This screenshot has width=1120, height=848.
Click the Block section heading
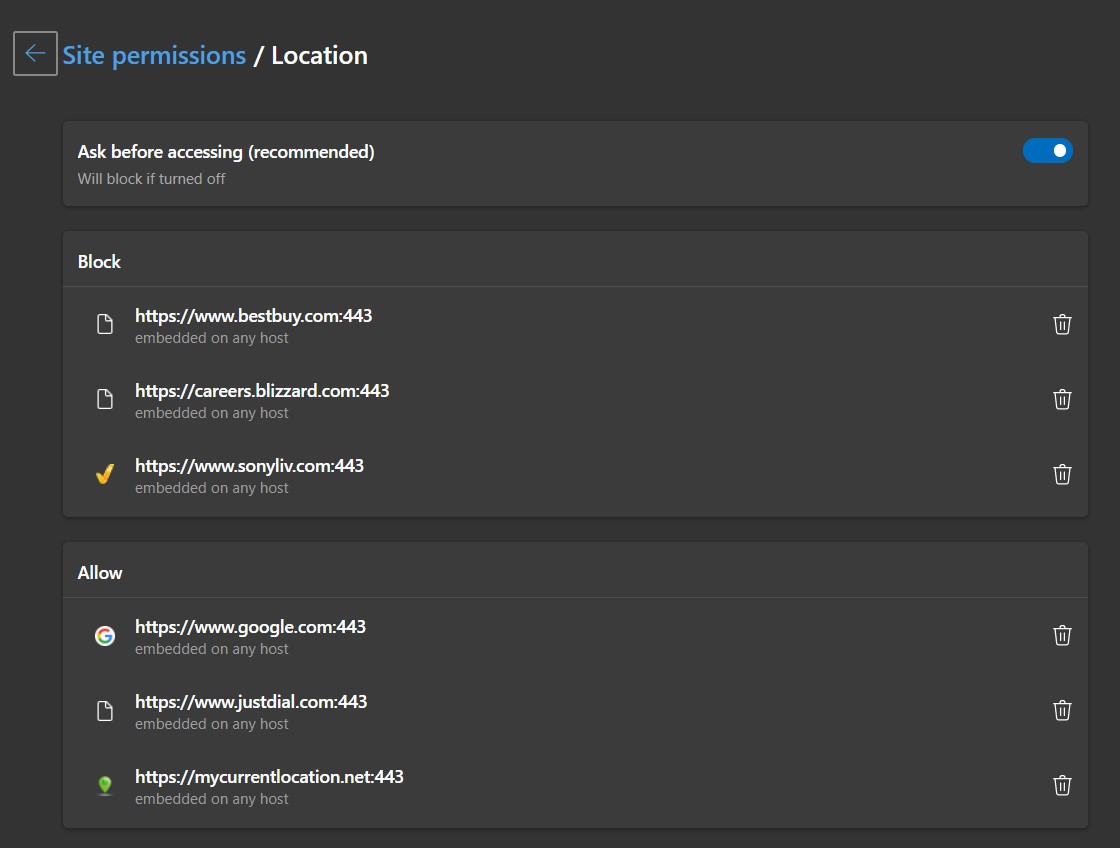[x=99, y=261]
